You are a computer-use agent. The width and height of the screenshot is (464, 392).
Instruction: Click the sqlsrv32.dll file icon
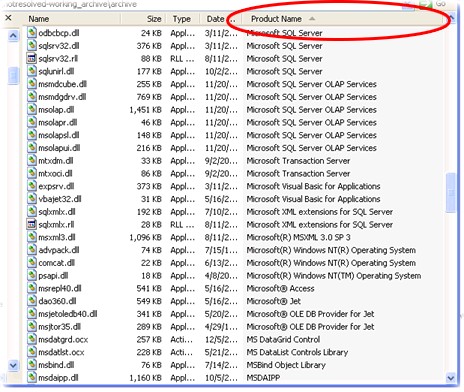click(32, 45)
